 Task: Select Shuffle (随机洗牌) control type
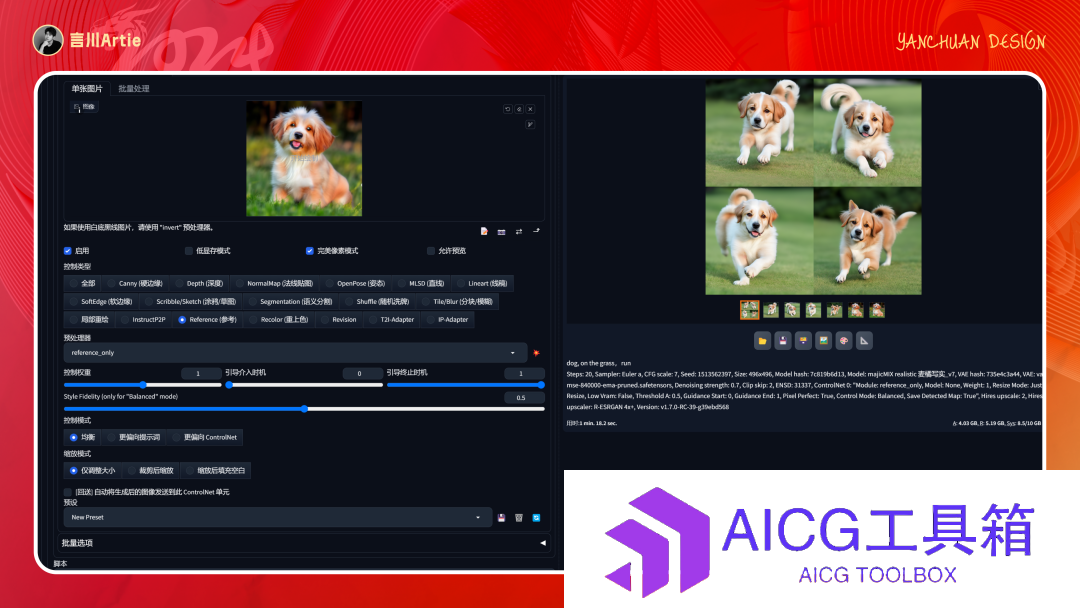(377, 302)
